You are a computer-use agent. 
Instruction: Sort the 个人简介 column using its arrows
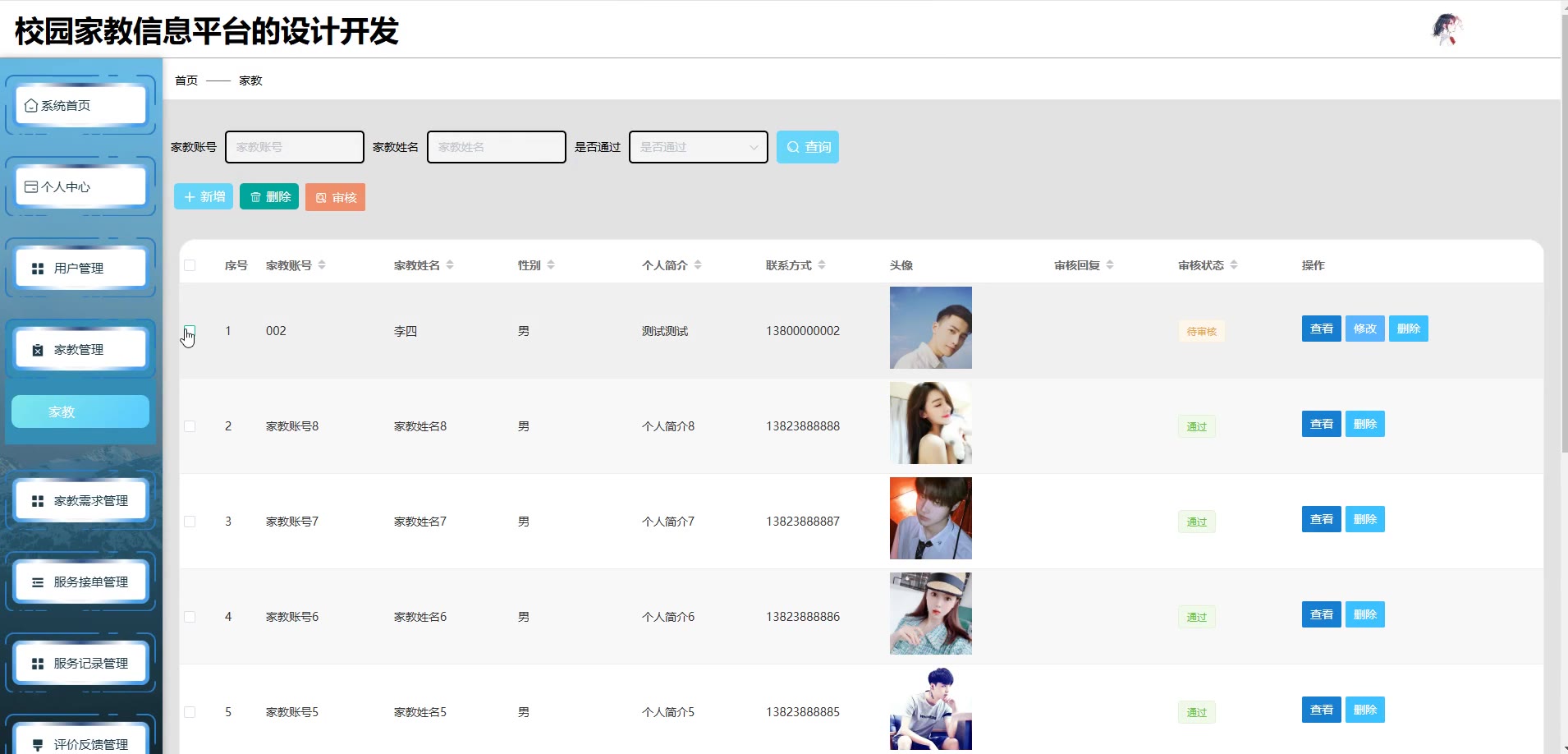click(698, 265)
